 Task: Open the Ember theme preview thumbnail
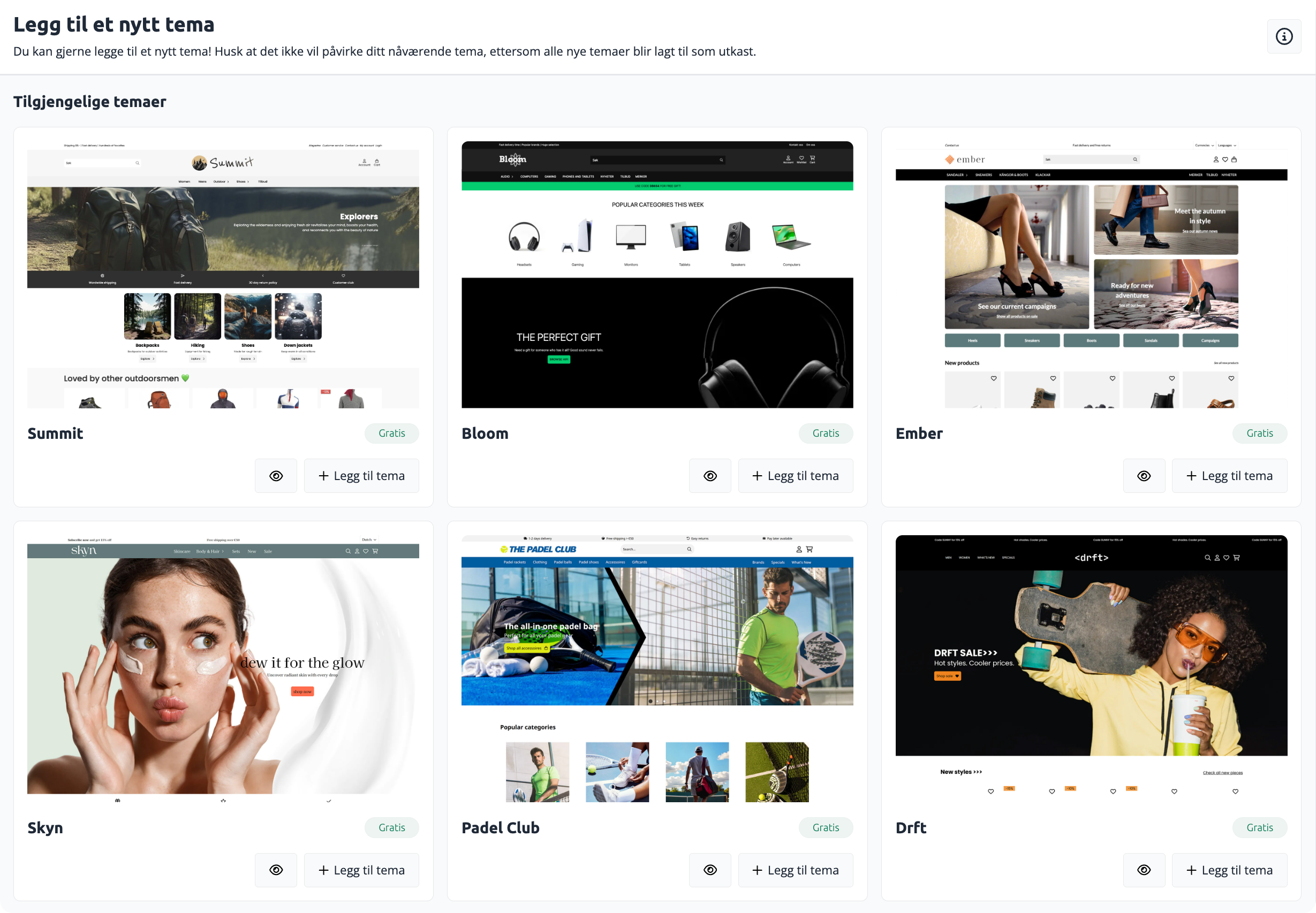pos(1091,275)
